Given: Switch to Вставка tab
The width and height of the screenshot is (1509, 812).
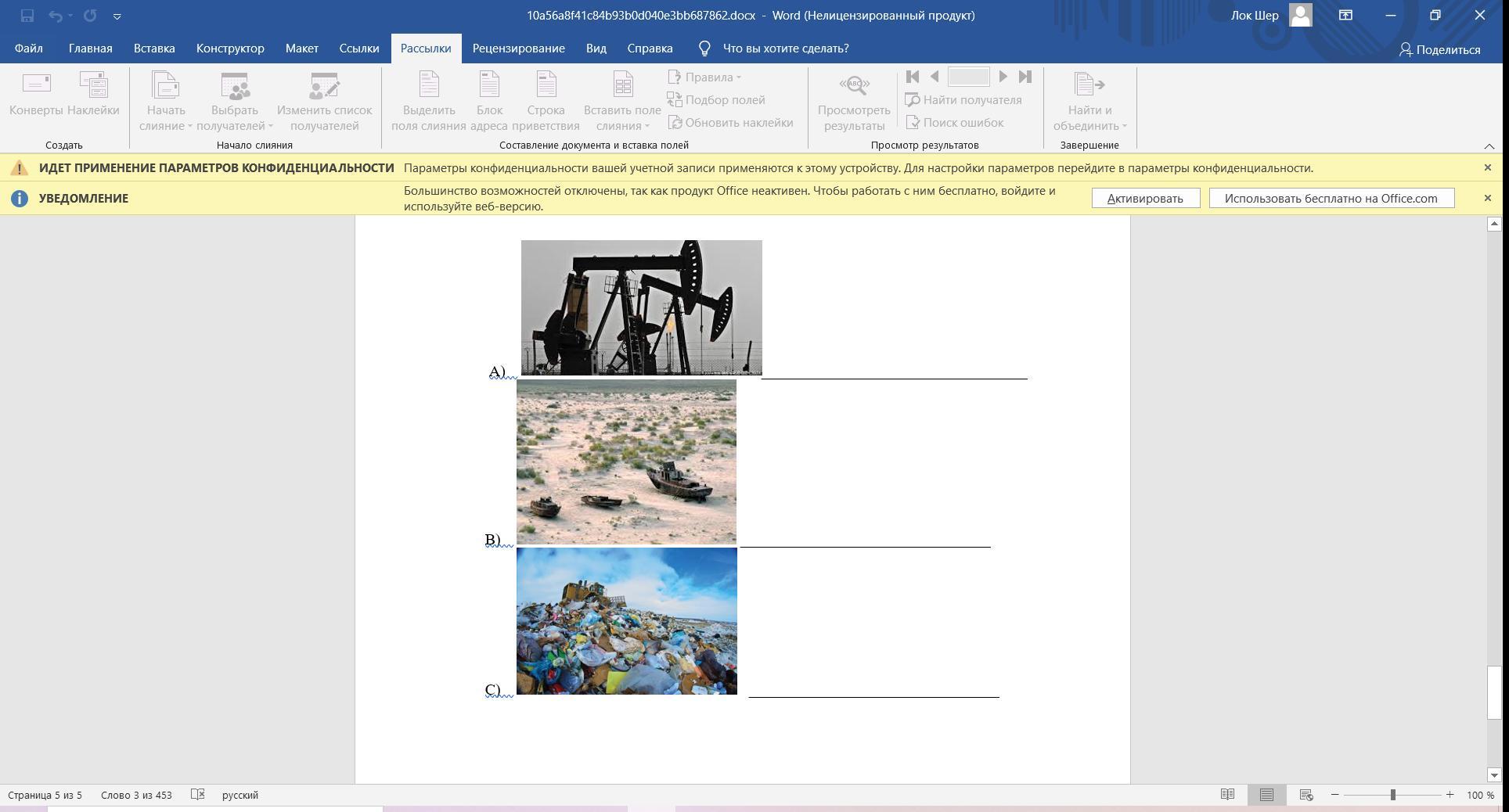Looking at the screenshot, I should pyautogui.click(x=154, y=49).
